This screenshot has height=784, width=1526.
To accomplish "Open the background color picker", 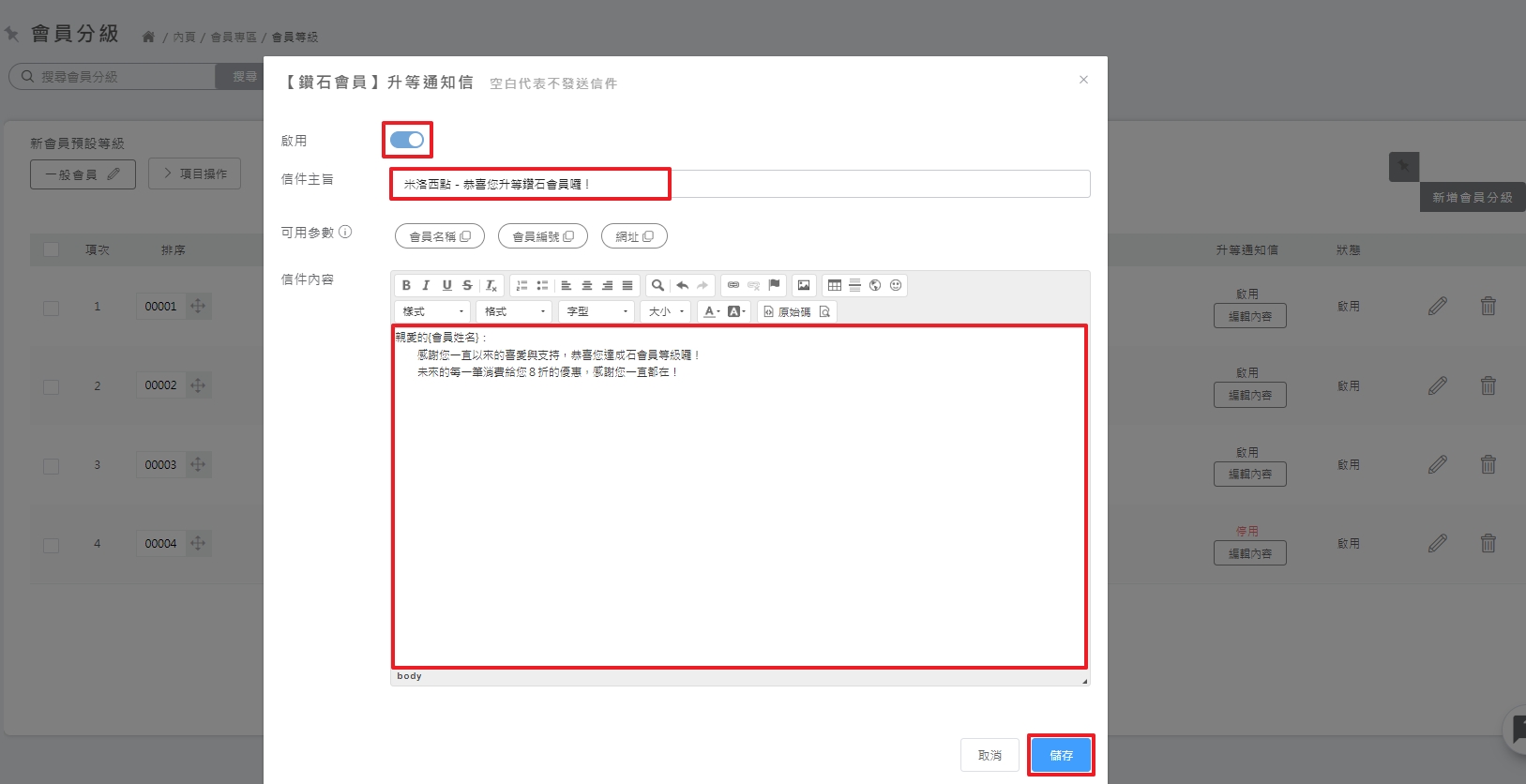I will point(736,311).
